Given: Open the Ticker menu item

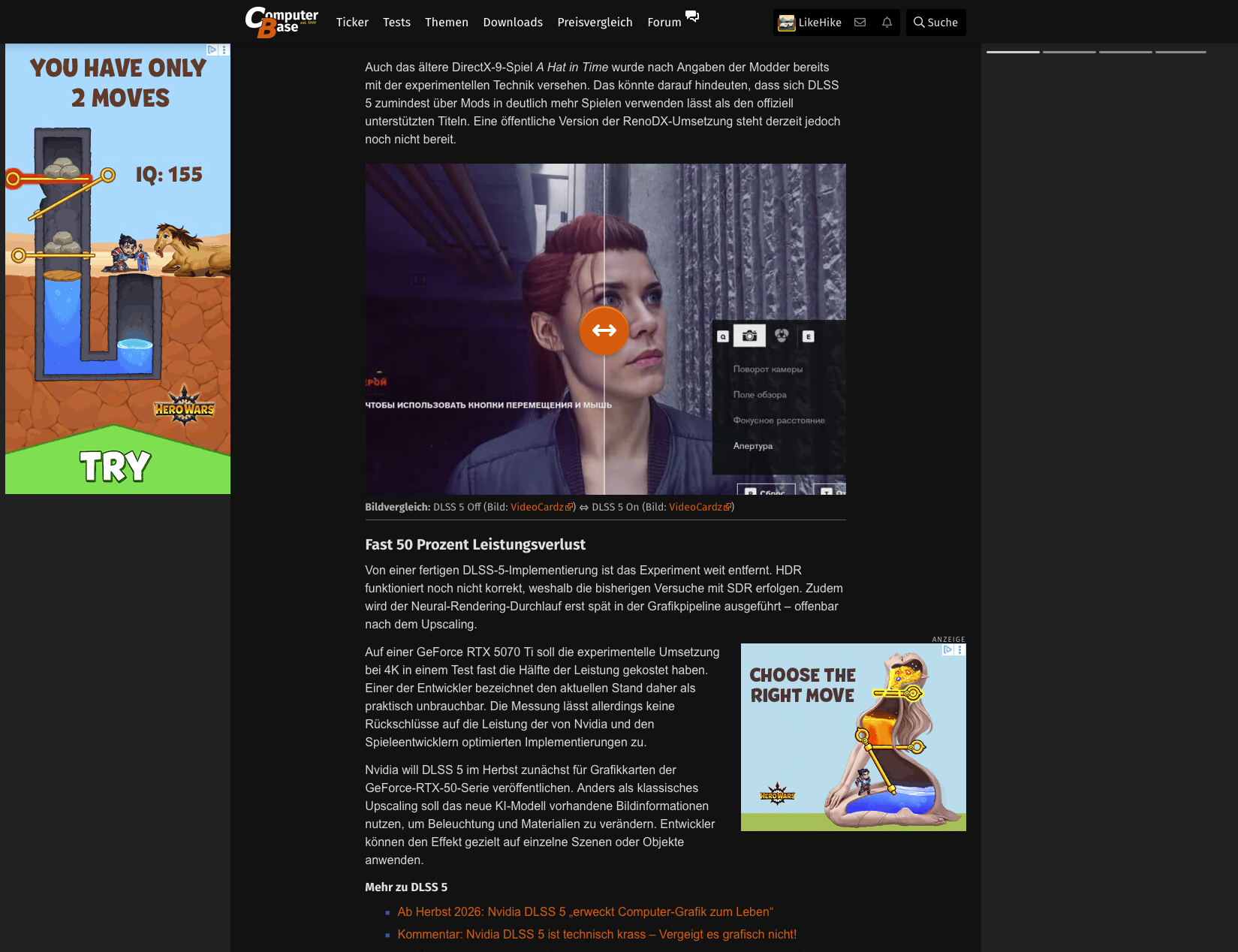Looking at the screenshot, I should click(x=352, y=23).
